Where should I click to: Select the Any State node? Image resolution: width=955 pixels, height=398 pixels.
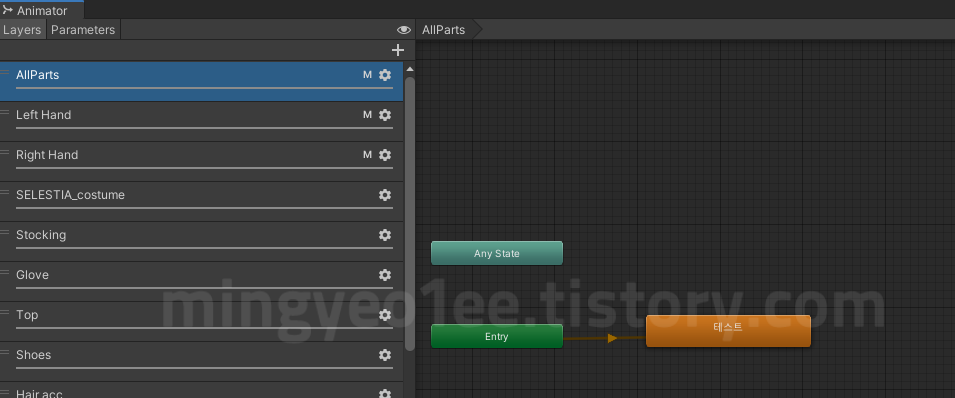click(x=497, y=254)
